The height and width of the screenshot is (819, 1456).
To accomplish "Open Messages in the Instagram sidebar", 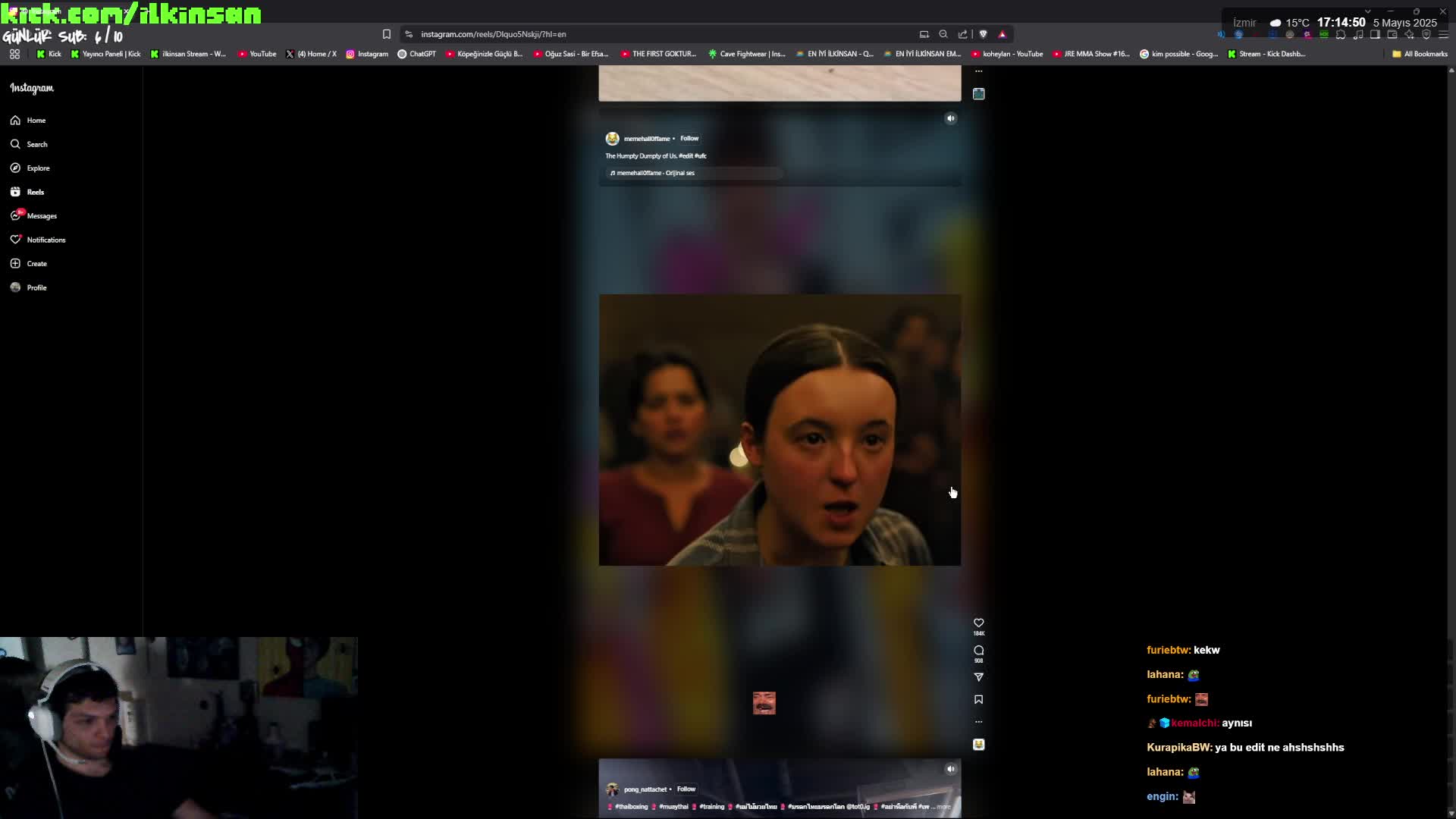I will click(x=41, y=216).
